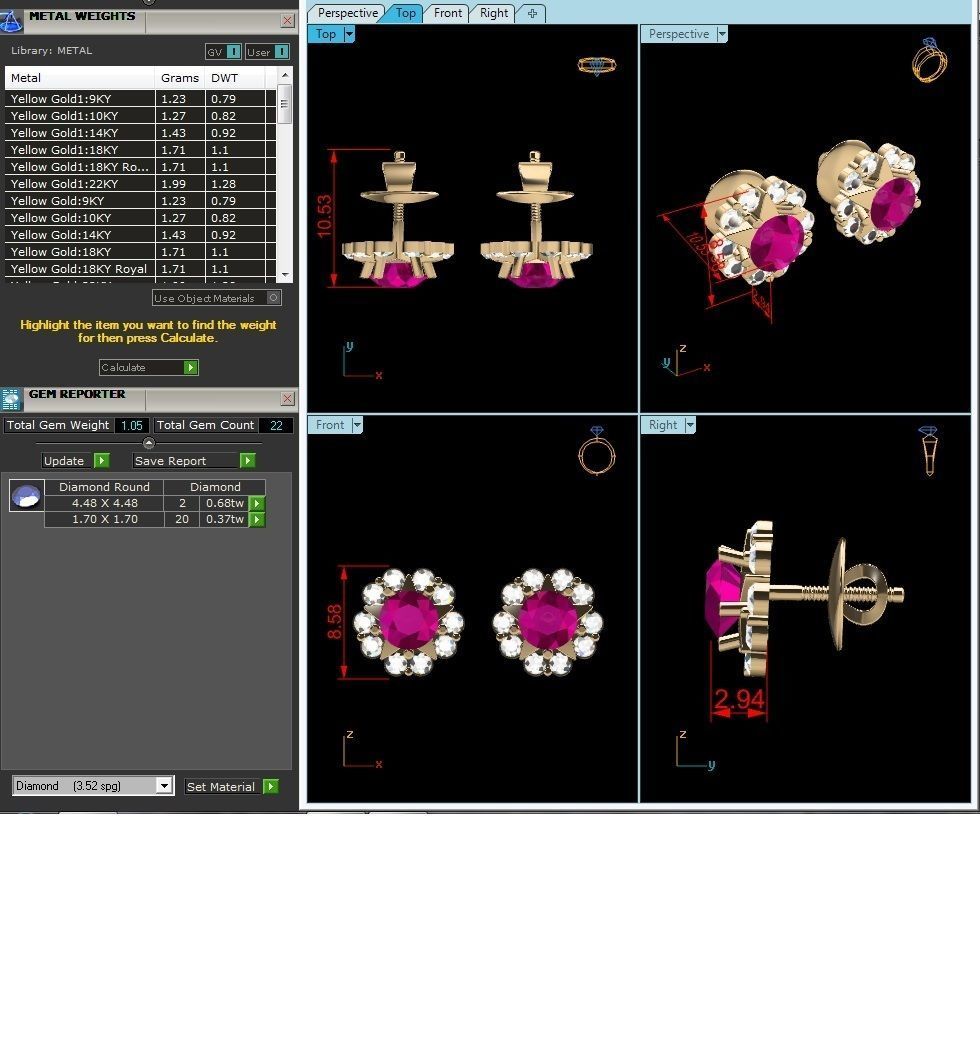Select the Yellow Gold1:18KY row
Image resolution: width=980 pixels, height=1064 pixels.
140,150
